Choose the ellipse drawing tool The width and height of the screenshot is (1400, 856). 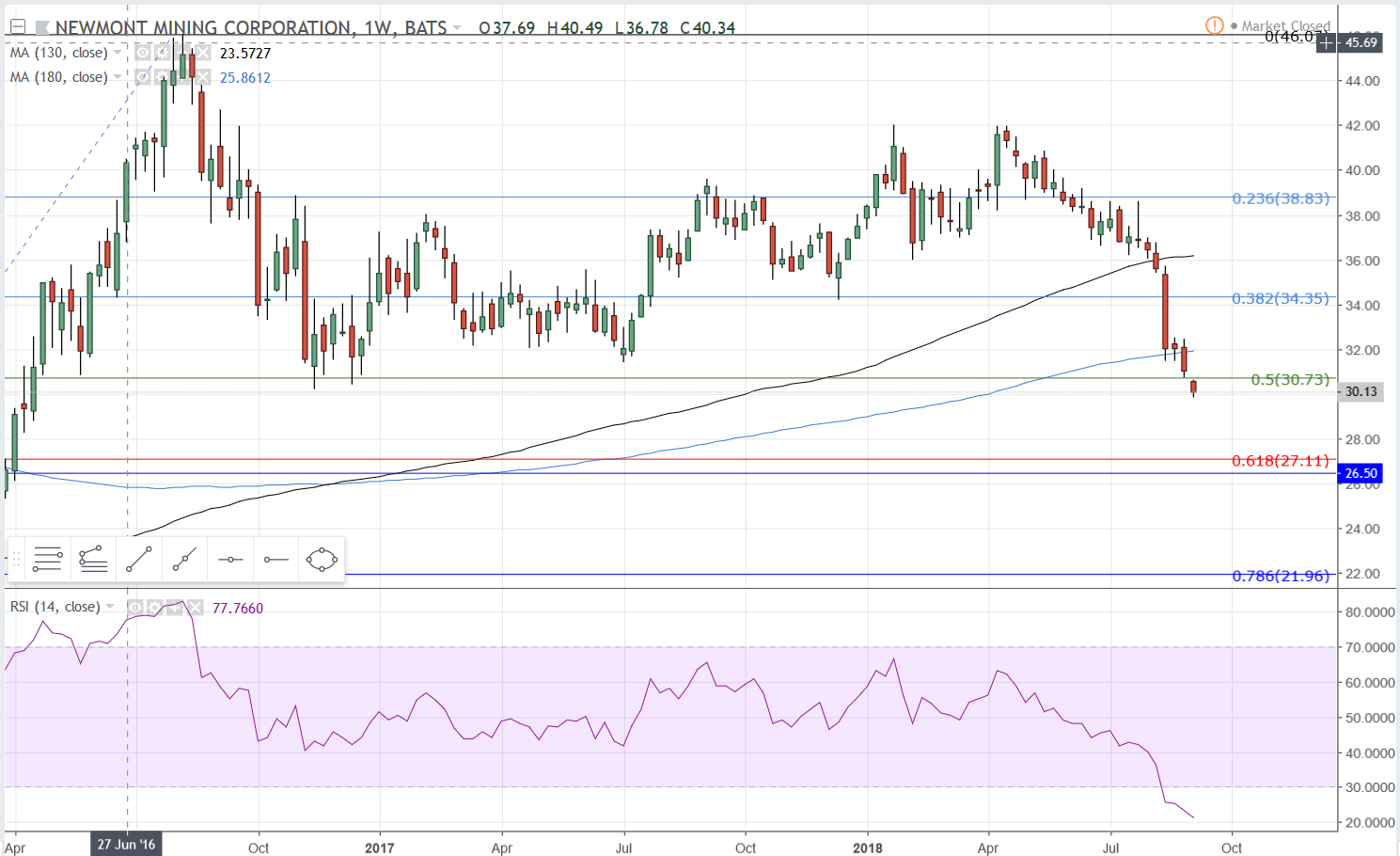(x=322, y=560)
